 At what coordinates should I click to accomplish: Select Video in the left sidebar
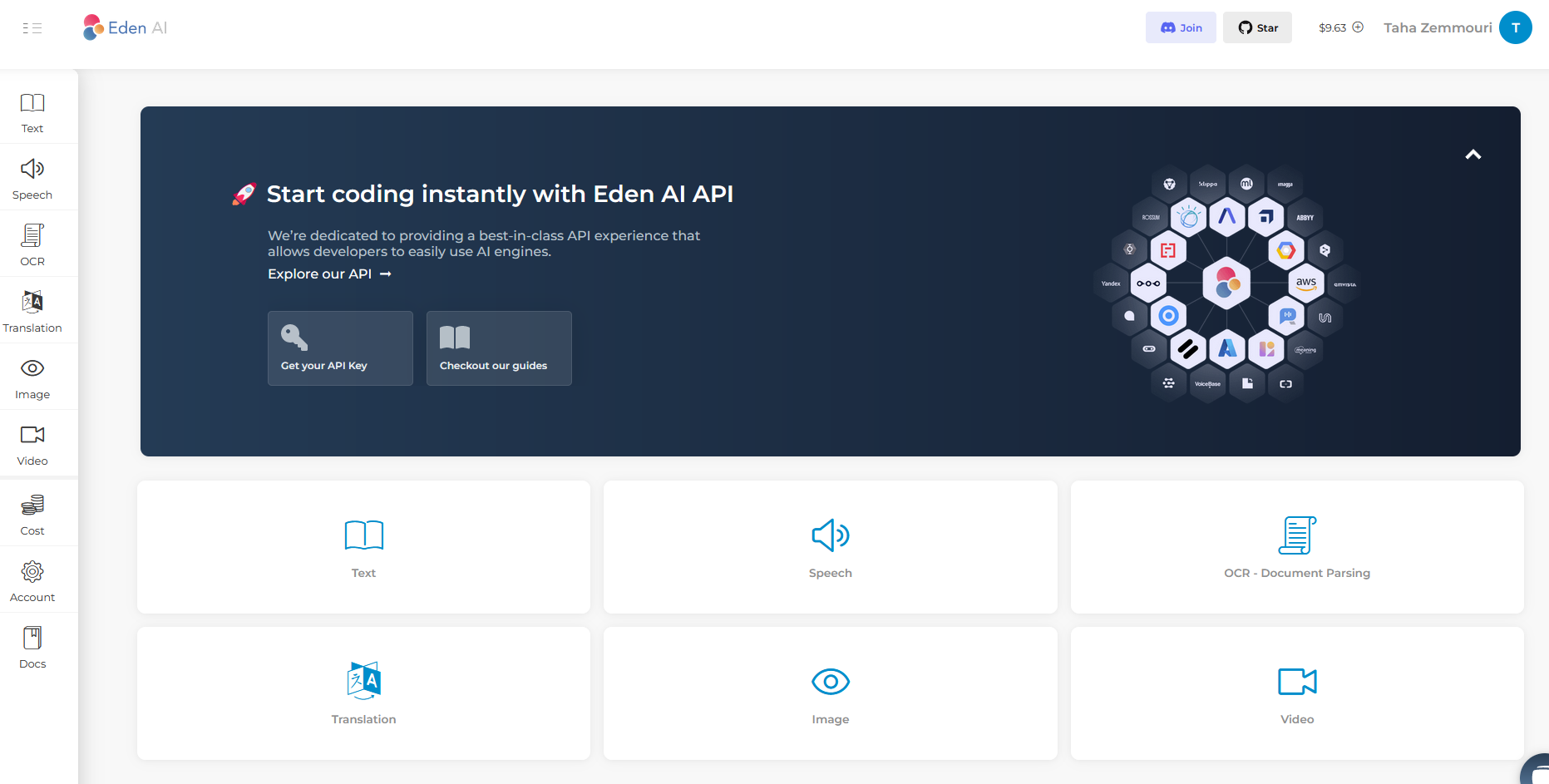(x=32, y=445)
